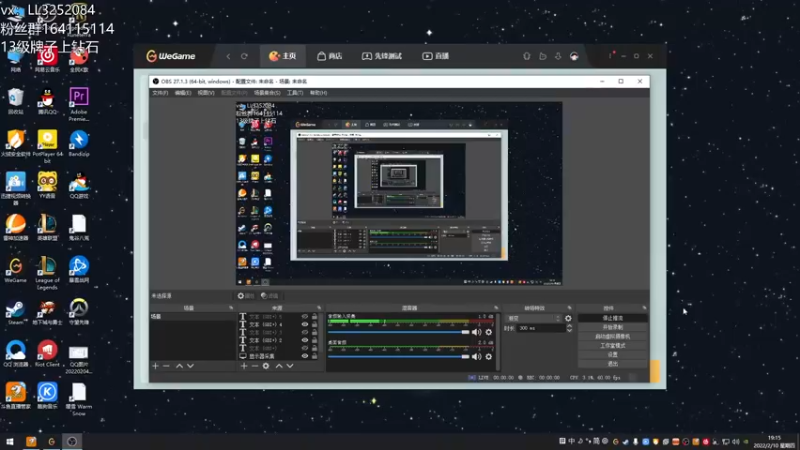Viewport: 800px width, 450px height.
Task: Move source up with the up chevron
Action: tap(279, 366)
